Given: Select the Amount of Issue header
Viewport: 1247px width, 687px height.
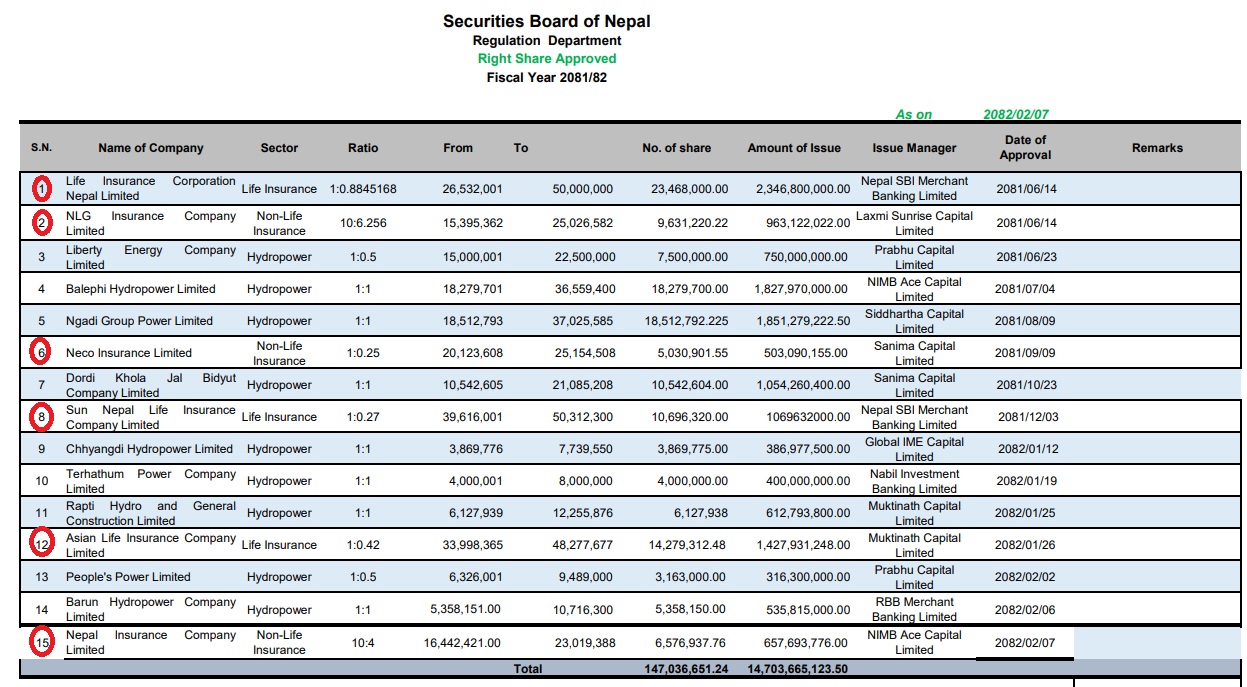Looking at the screenshot, I should point(794,148).
